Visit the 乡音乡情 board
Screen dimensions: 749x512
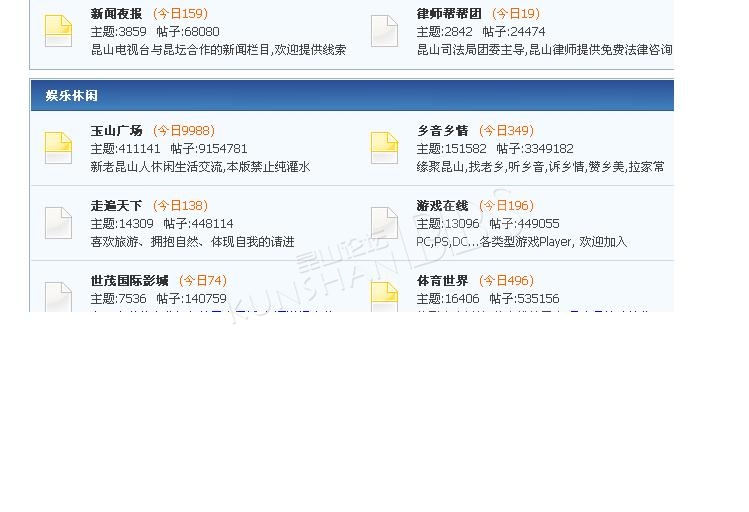point(442,131)
